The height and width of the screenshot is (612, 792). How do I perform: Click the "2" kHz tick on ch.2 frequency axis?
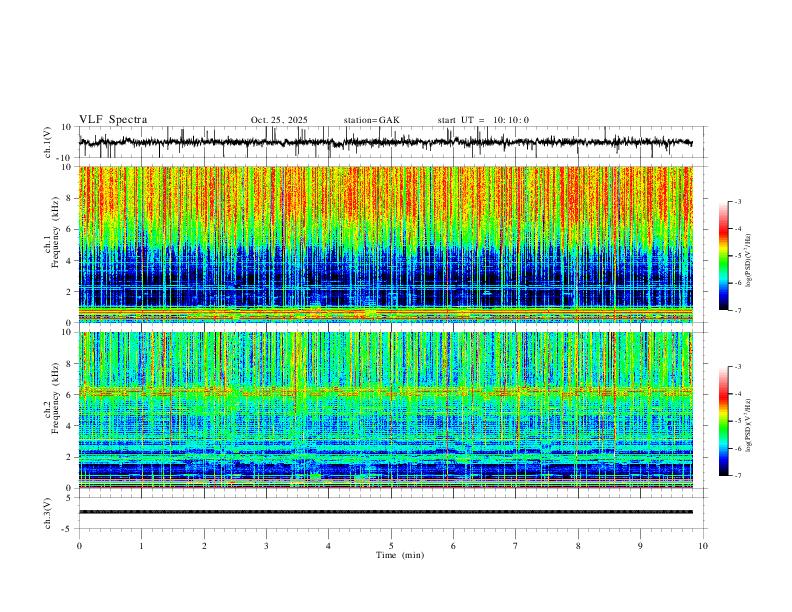pos(69,457)
